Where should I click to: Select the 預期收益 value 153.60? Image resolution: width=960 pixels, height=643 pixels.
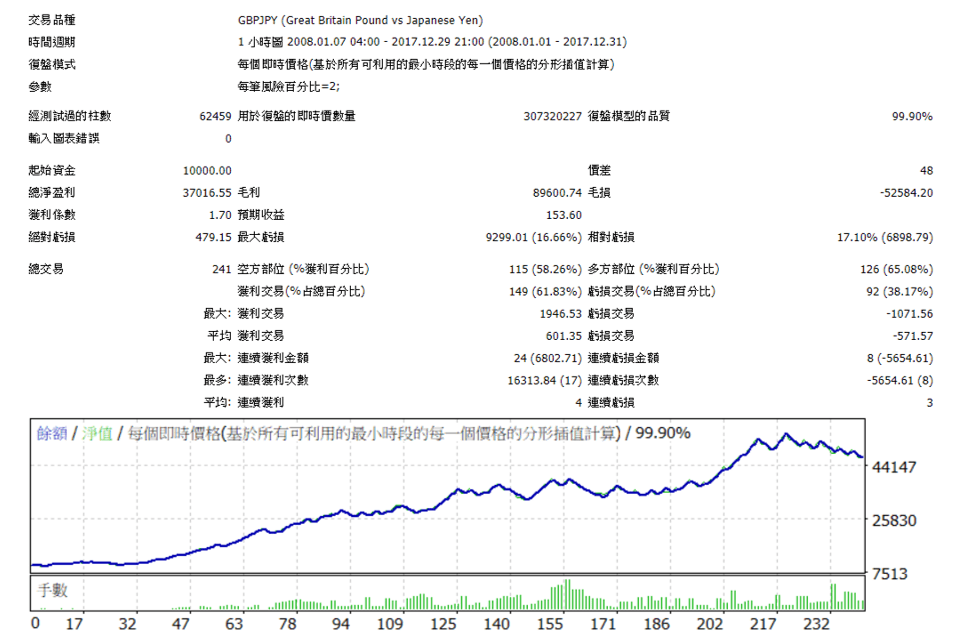[x=564, y=214]
